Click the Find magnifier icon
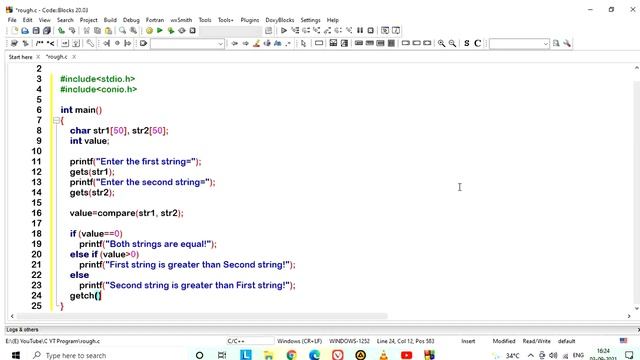 [x=122, y=31]
